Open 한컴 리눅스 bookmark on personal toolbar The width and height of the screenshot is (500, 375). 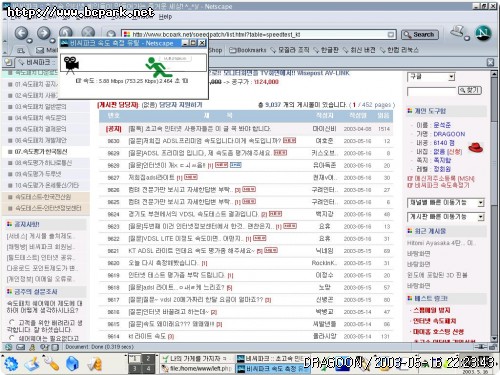point(399,50)
